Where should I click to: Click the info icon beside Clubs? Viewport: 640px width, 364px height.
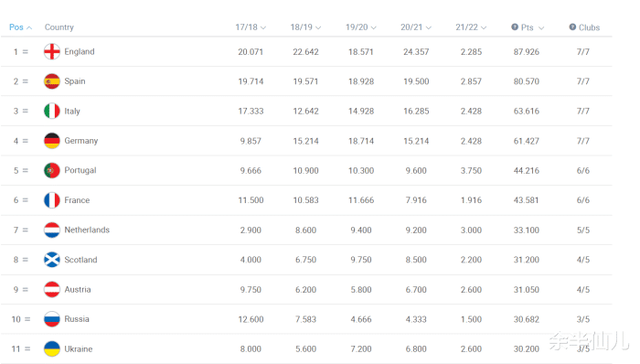pos(573,27)
